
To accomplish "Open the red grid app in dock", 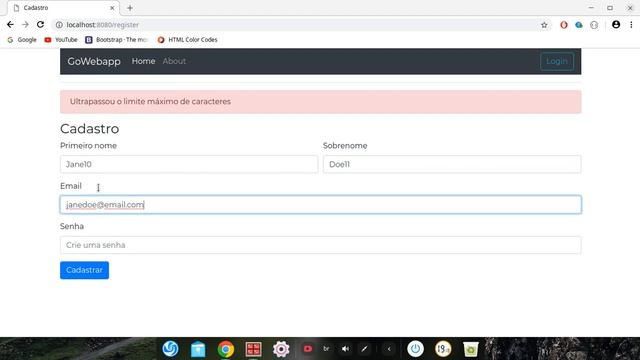I will [253, 349].
